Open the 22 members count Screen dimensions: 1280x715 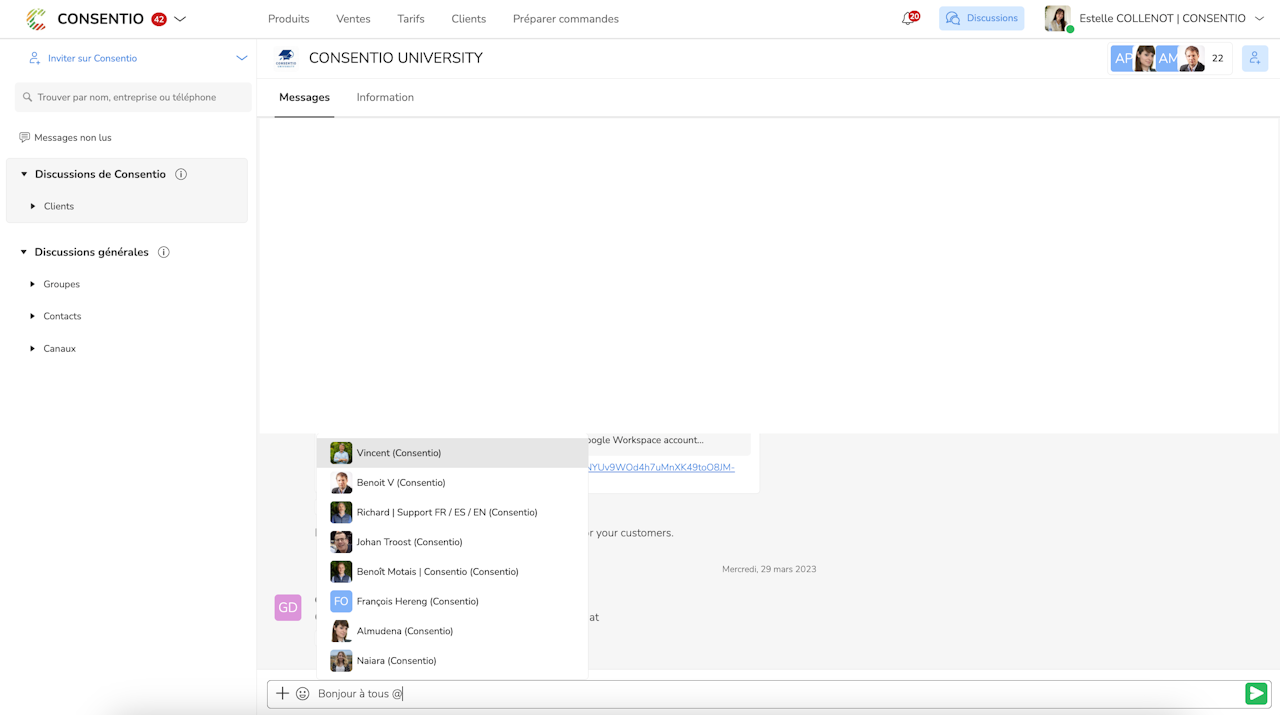tap(1218, 58)
